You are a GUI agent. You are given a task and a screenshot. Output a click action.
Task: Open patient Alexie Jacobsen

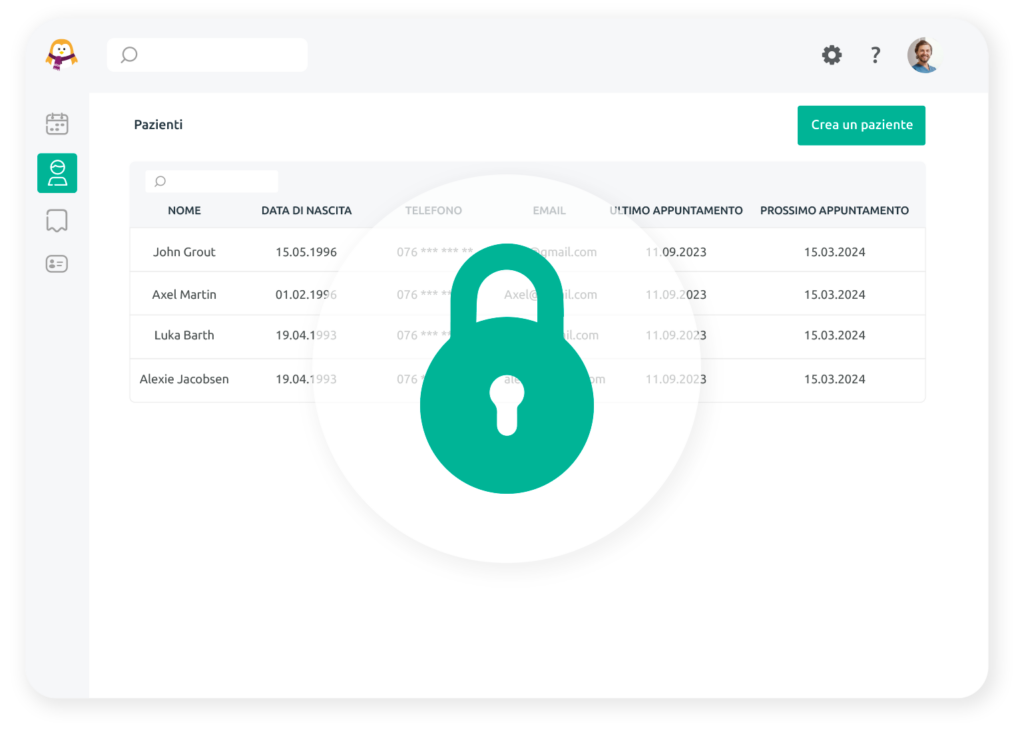(184, 379)
